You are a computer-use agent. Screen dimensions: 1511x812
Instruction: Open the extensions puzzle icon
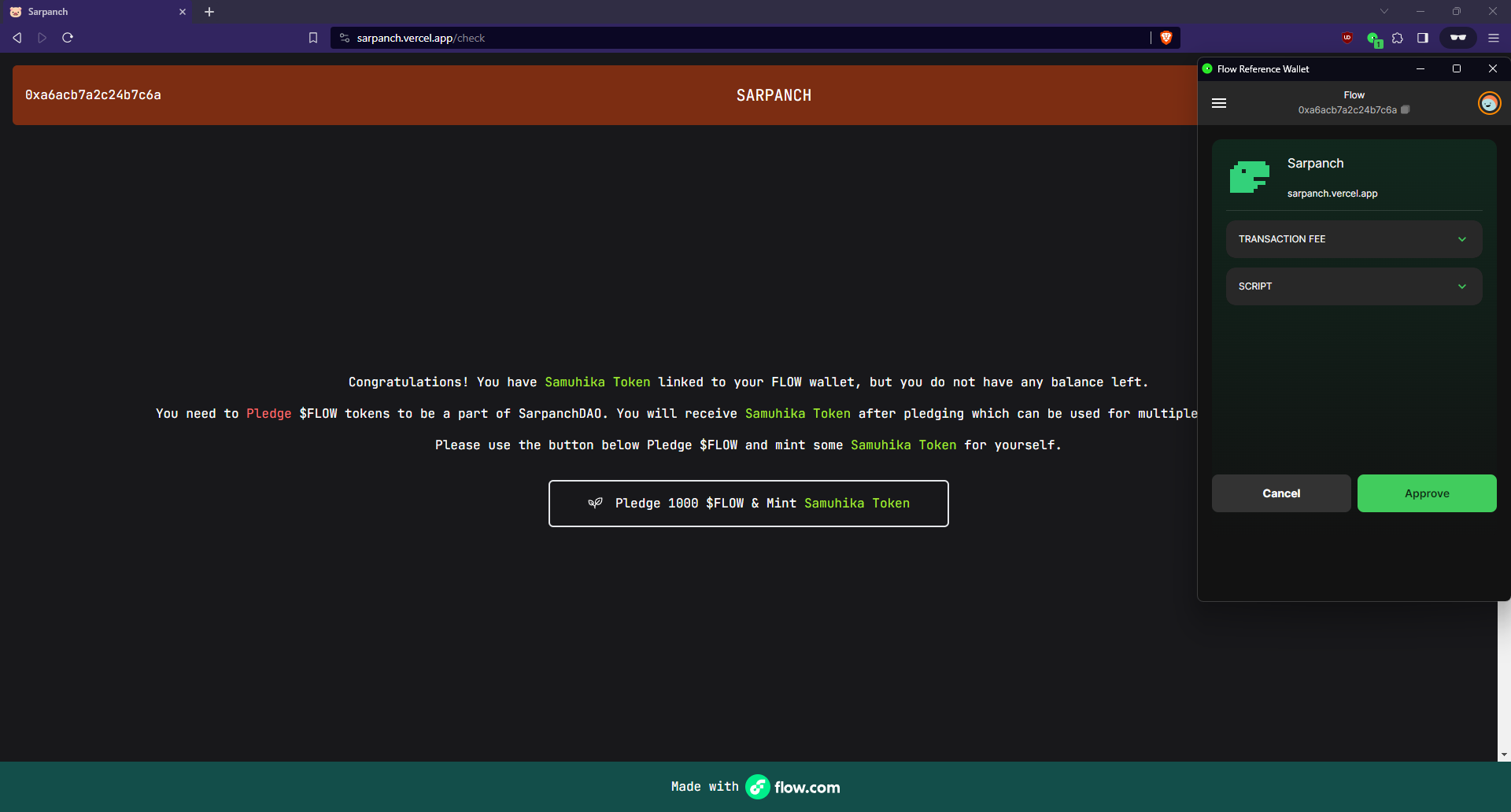pos(1398,38)
